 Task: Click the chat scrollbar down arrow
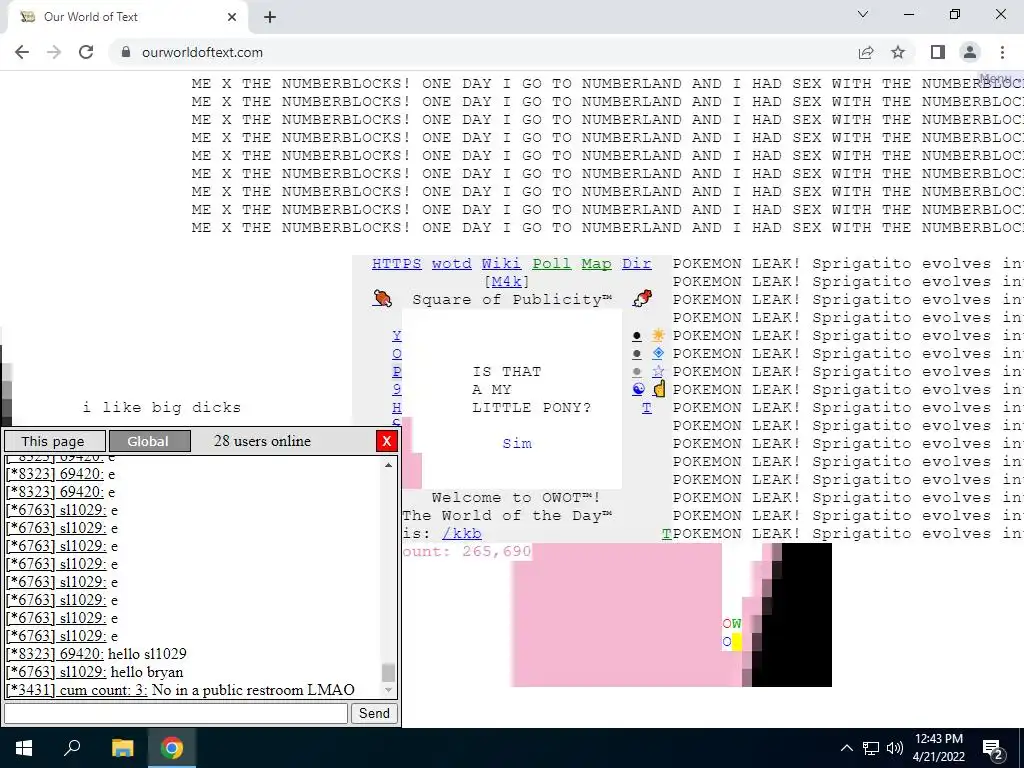(389, 690)
